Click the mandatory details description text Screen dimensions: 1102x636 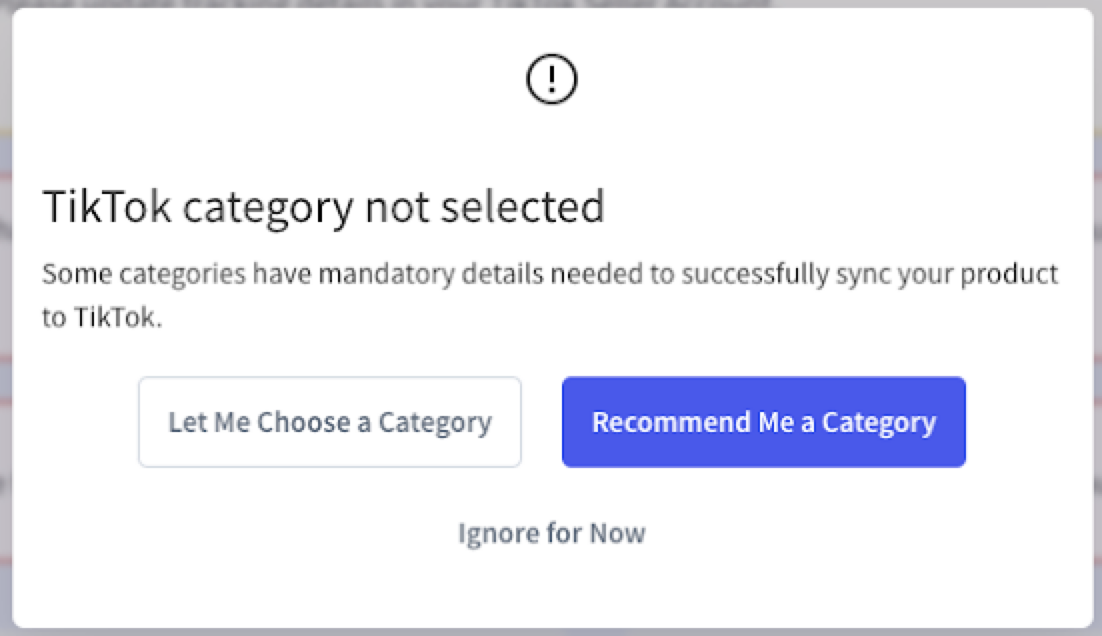point(550,295)
